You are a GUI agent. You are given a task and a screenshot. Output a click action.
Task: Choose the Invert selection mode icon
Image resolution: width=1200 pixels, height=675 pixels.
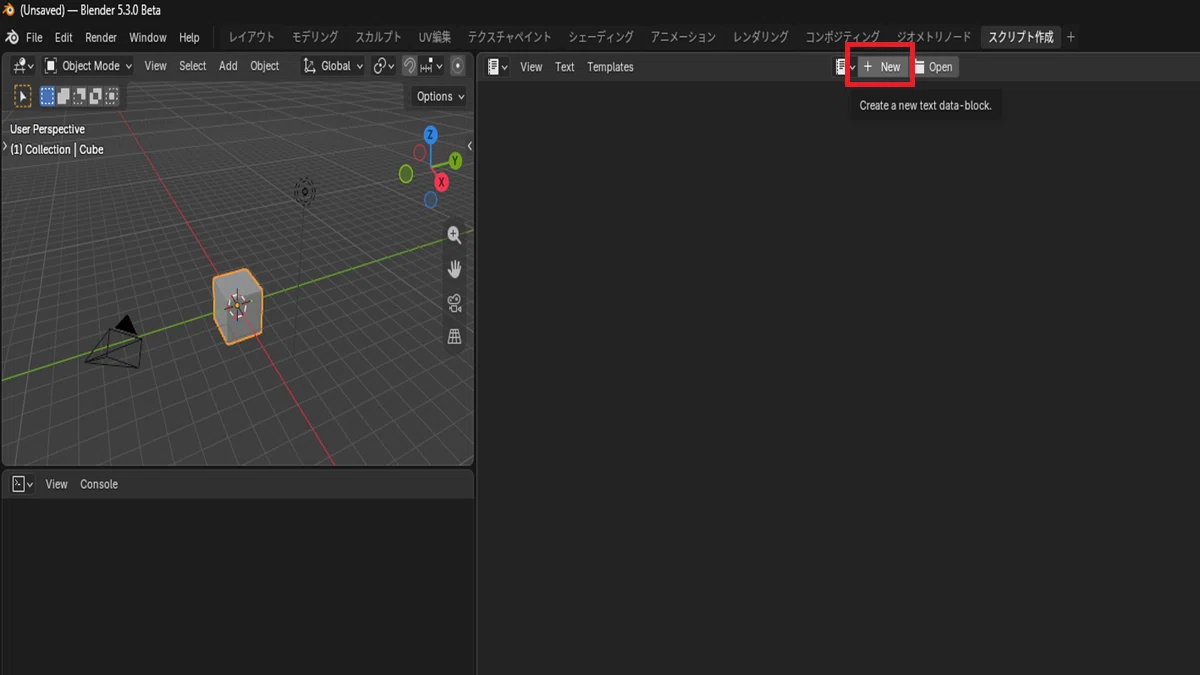[96, 96]
